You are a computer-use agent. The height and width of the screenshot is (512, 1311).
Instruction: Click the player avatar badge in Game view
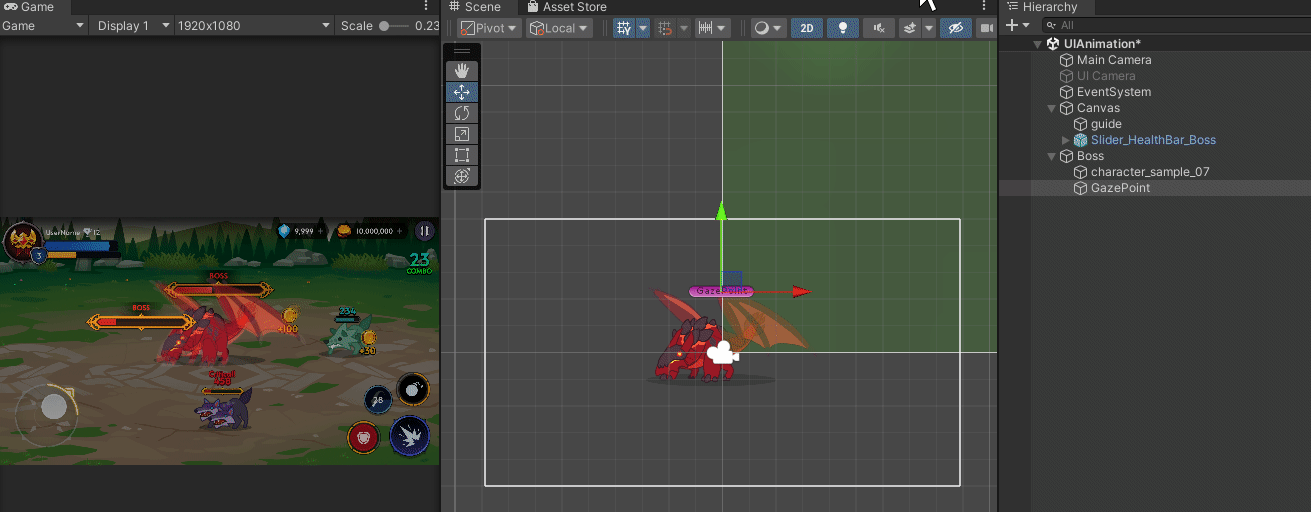tap(21, 241)
